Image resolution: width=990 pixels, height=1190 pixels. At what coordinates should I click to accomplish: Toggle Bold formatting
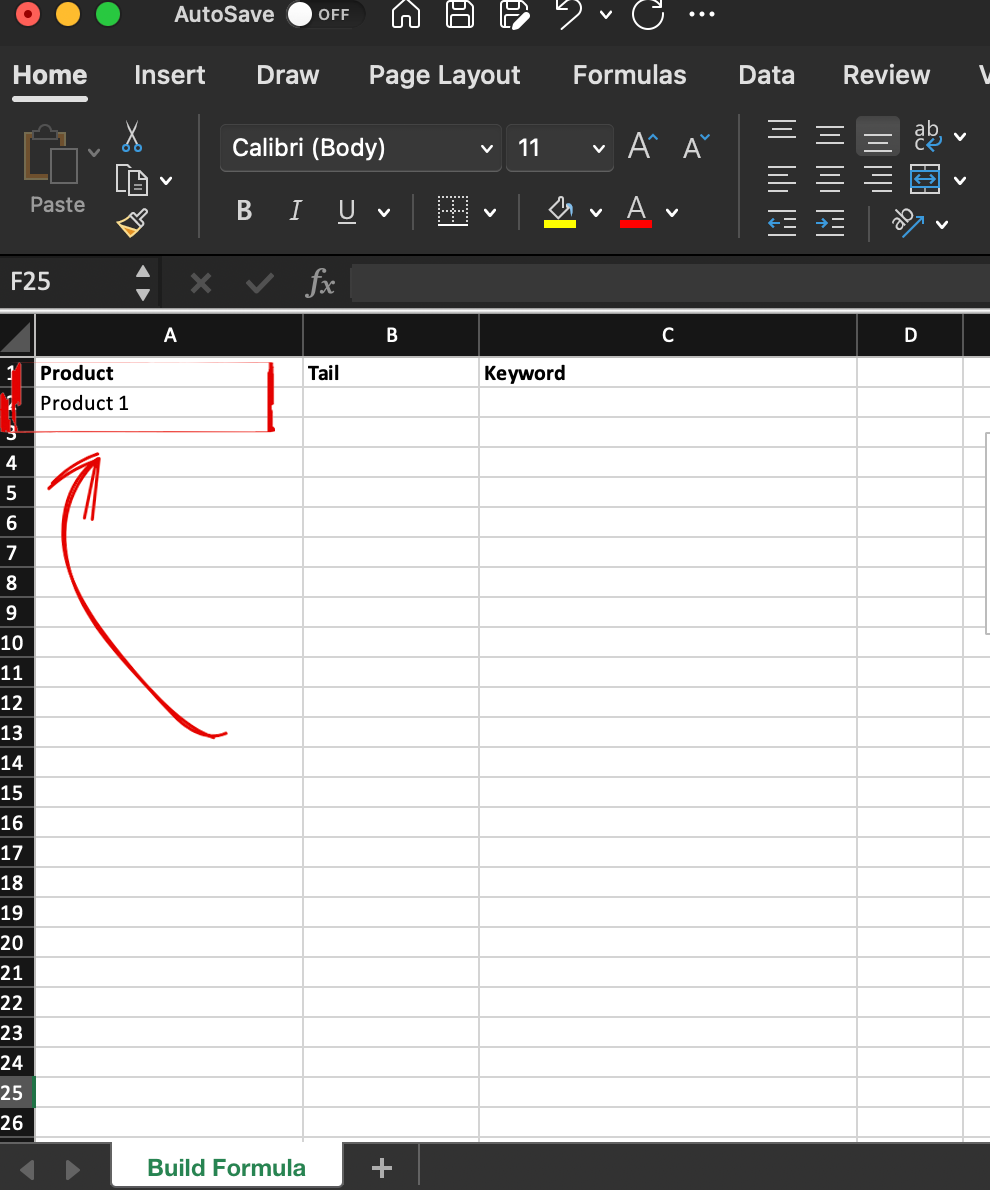click(x=244, y=211)
